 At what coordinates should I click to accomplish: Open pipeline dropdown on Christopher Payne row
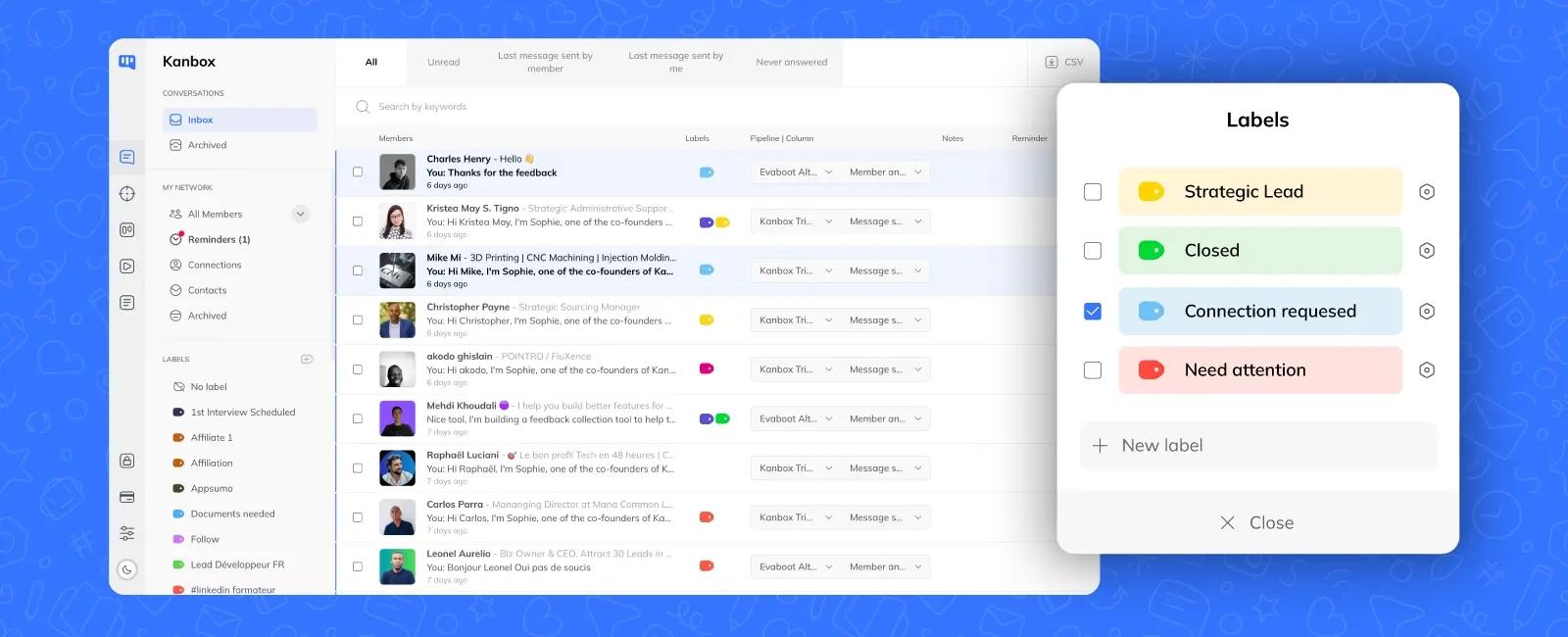[795, 320]
